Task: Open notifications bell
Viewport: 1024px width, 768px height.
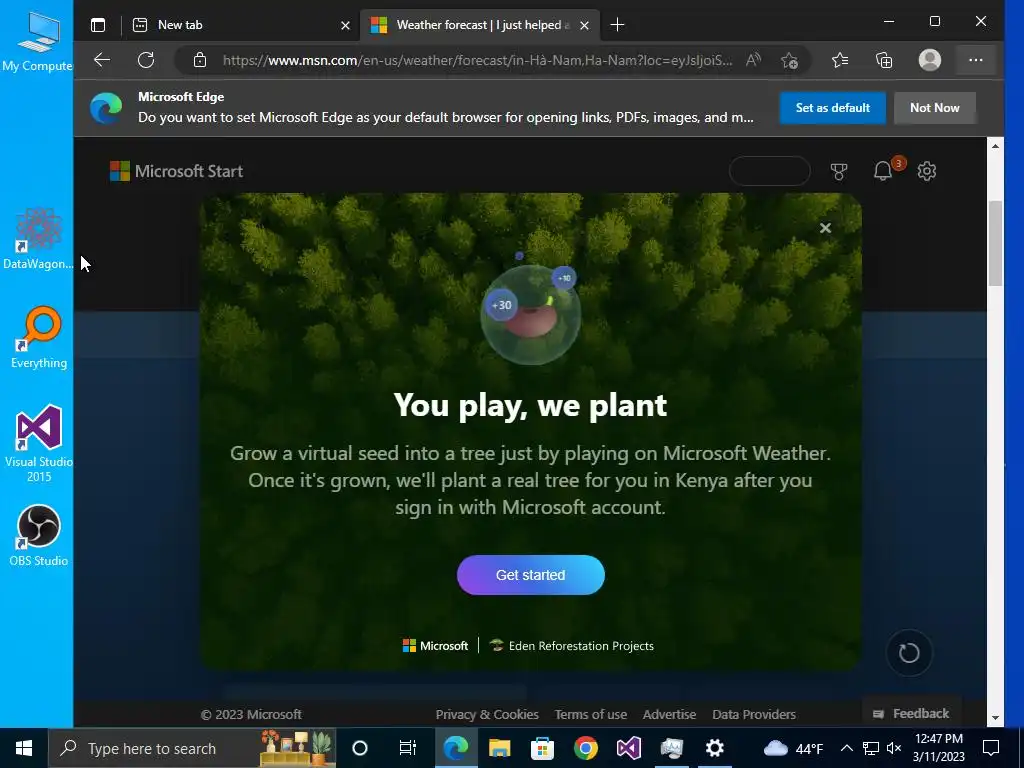Action: [883, 170]
